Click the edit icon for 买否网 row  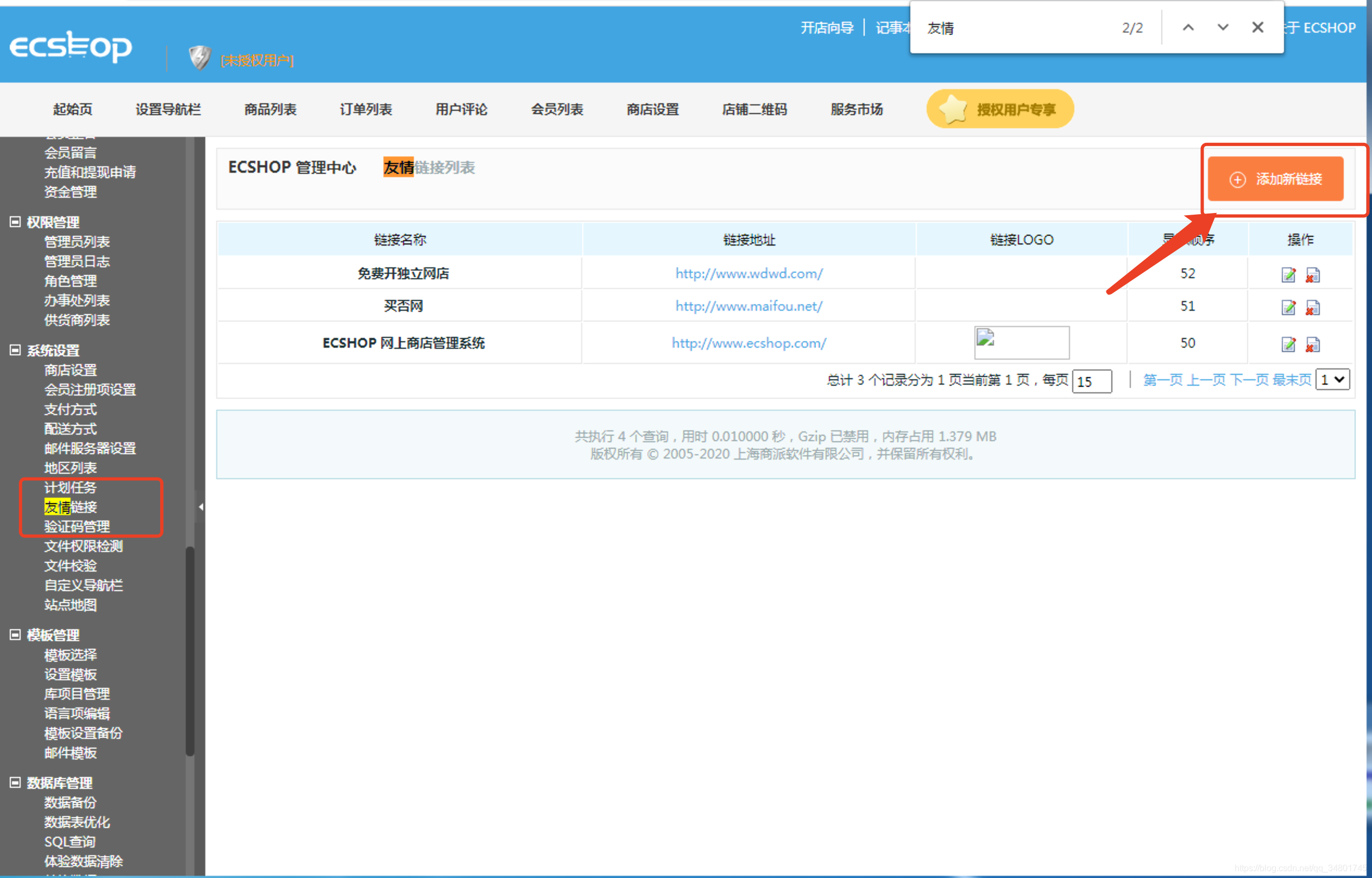click(x=1288, y=308)
